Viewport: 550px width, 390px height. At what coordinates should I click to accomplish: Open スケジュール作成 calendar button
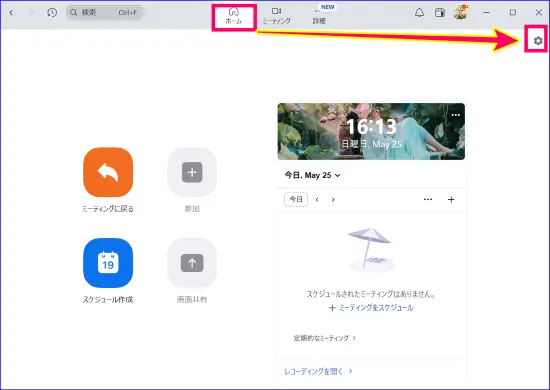tap(108, 263)
